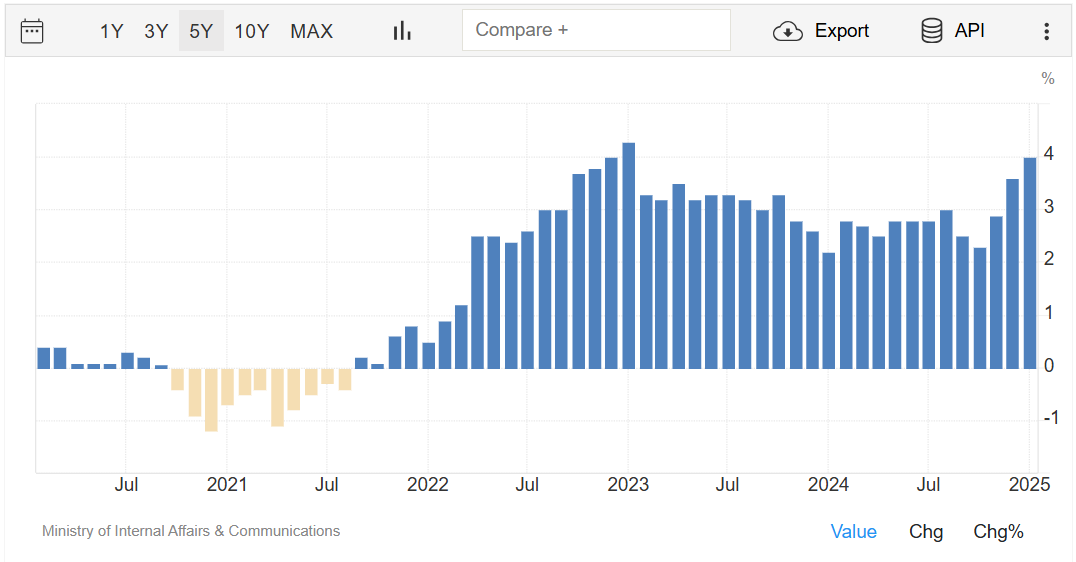Select the 3Y time range

click(x=156, y=31)
